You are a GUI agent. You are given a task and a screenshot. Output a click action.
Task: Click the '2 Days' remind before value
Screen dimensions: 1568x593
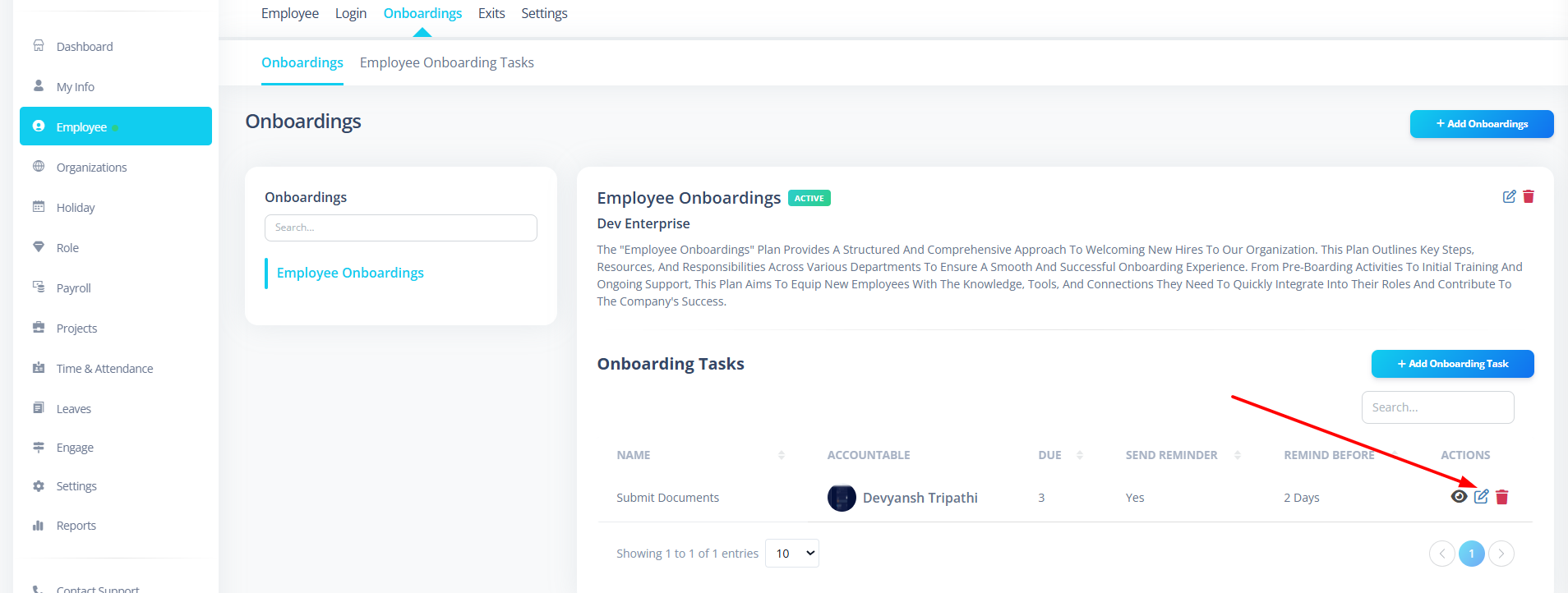[x=1302, y=498]
